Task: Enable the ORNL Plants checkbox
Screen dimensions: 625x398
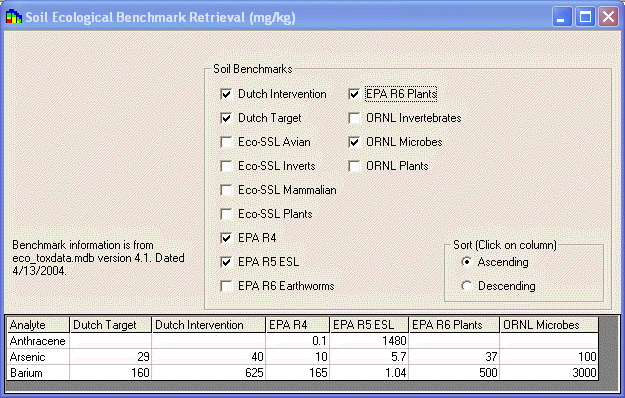Action: point(354,166)
